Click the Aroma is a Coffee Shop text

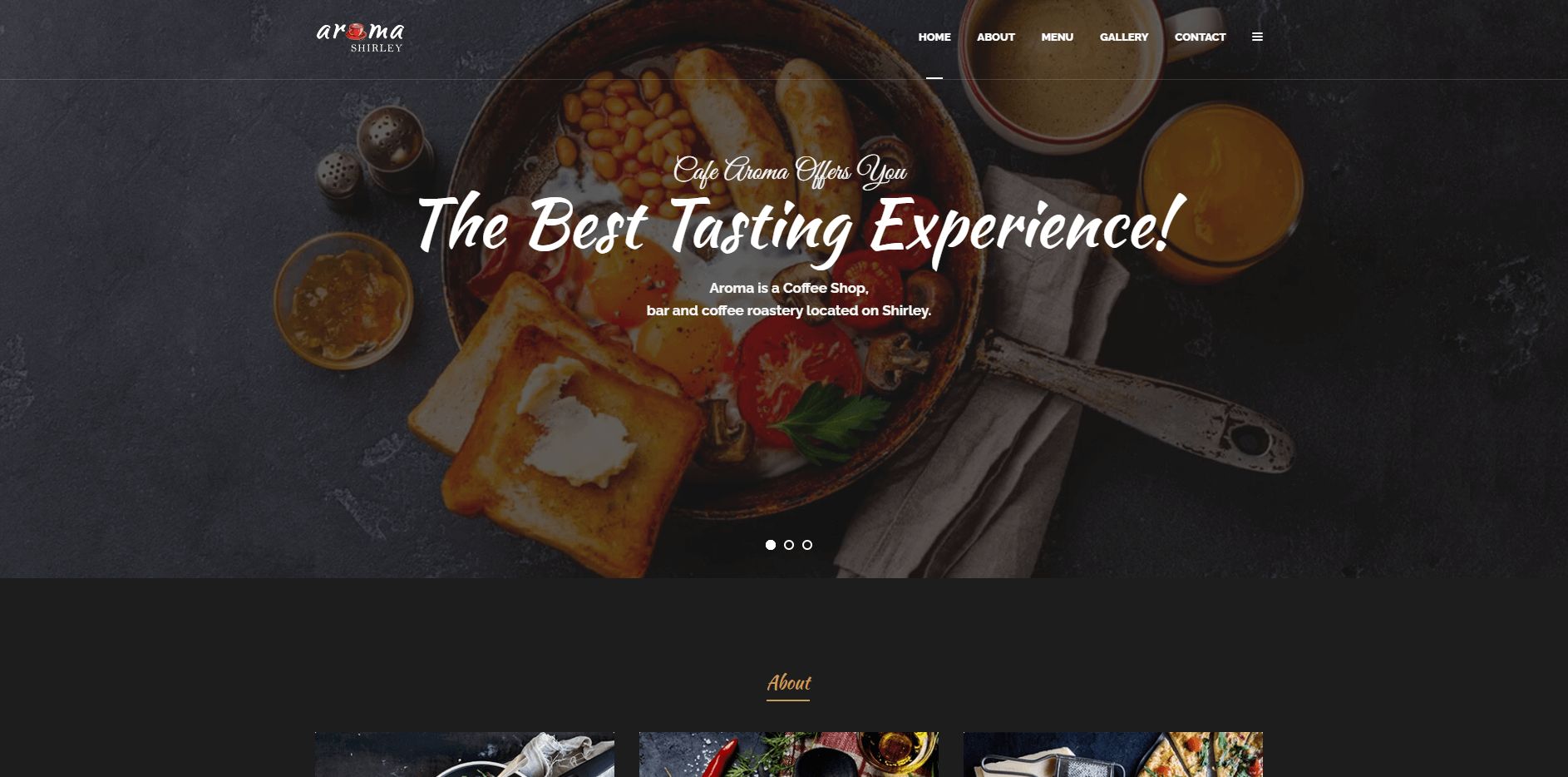click(x=789, y=288)
